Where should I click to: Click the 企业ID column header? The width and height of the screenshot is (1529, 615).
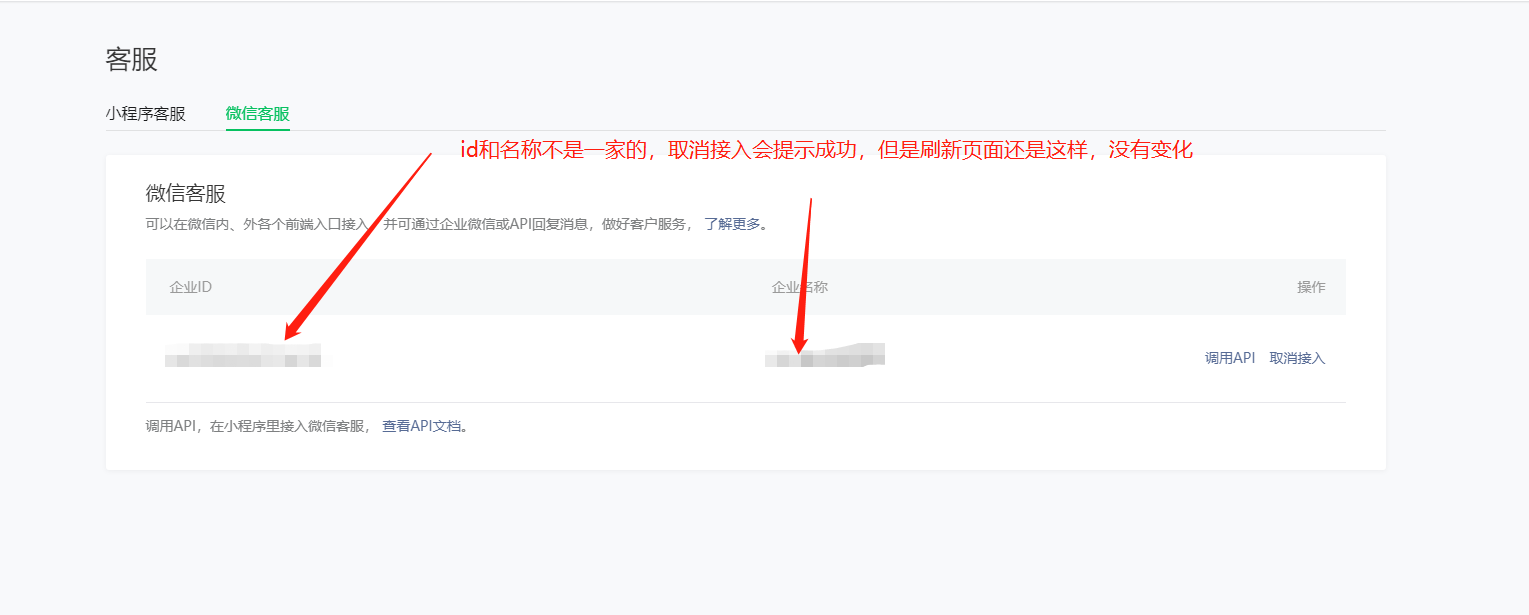(x=191, y=287)
